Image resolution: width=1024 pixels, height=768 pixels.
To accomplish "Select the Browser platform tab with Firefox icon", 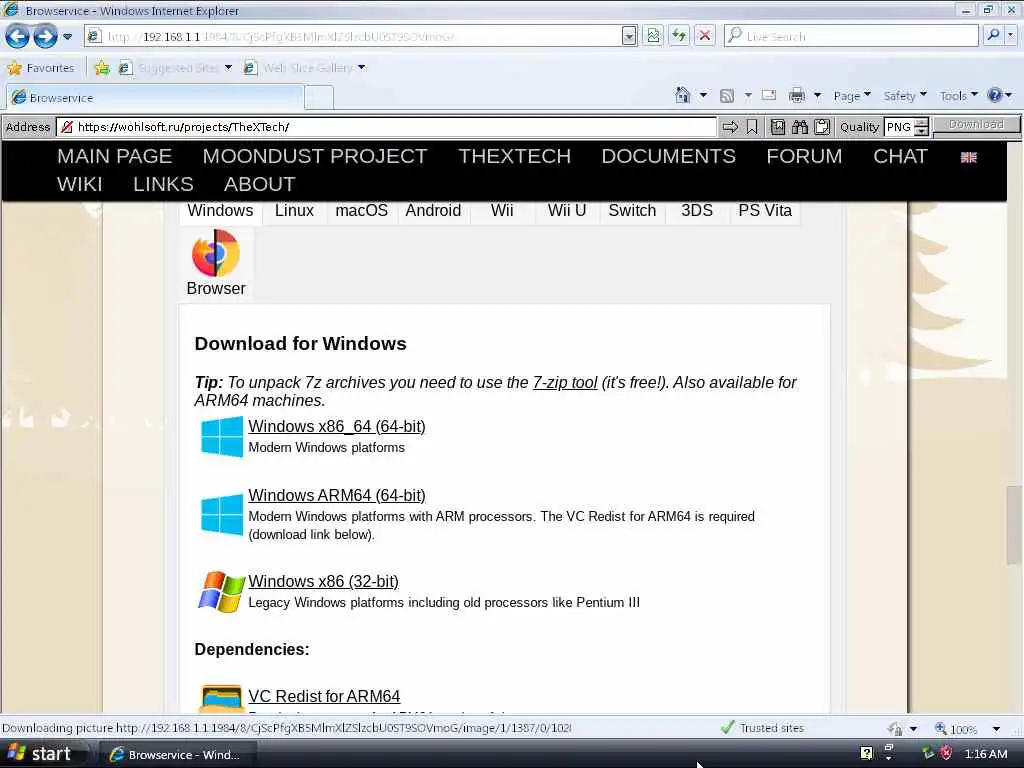I will point(216,264).
